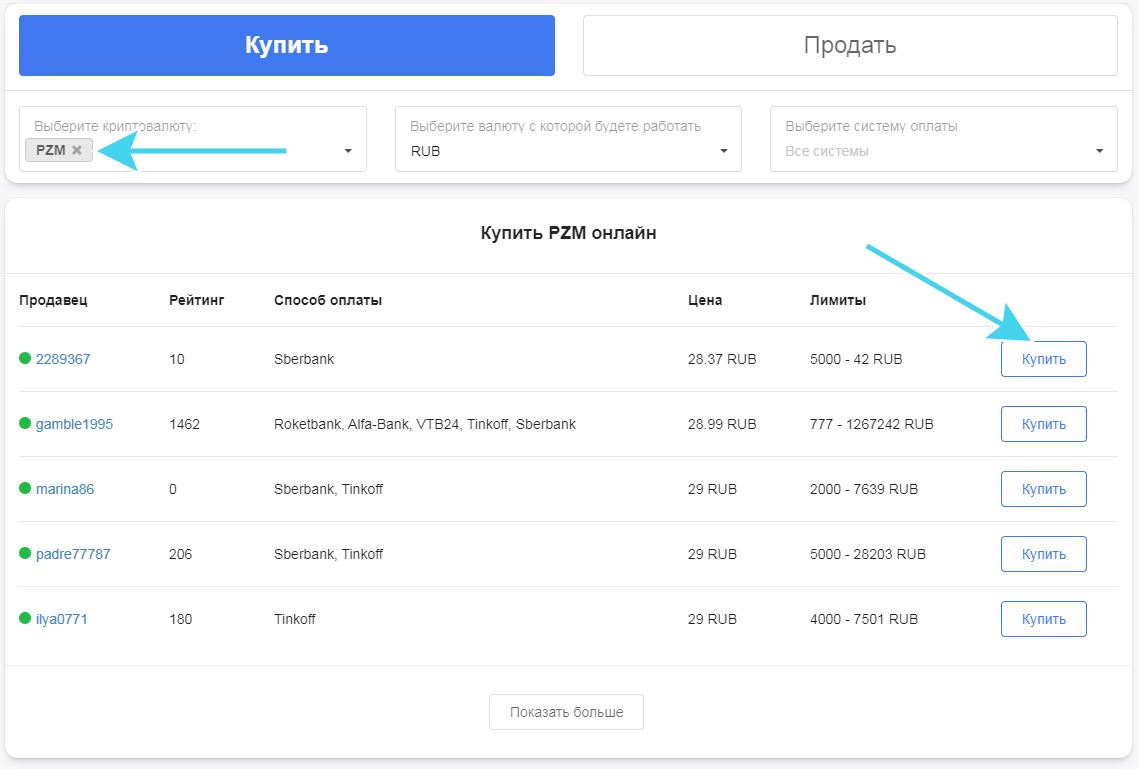This screenshot has height=769, width=1139.
Task: Click the online status dot for padre77787
Action: click(x=25, y=553)
